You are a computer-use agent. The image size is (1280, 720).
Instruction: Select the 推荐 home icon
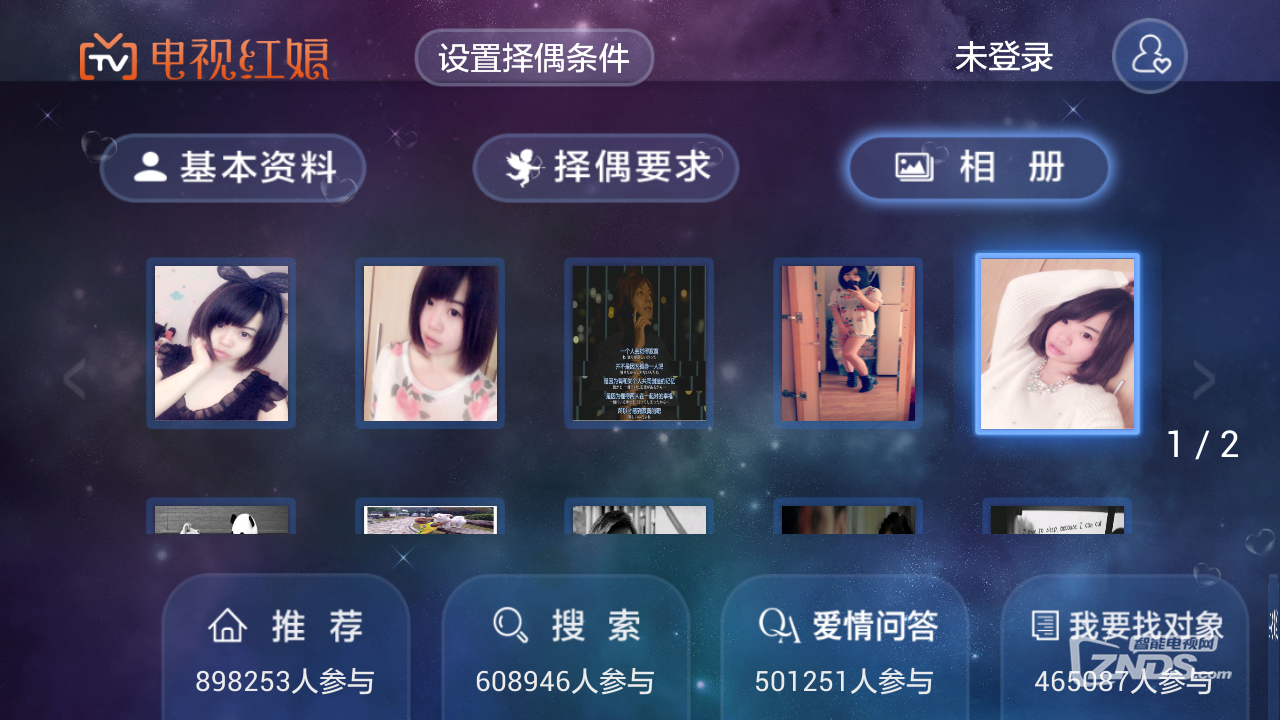[x=227, y=627]
